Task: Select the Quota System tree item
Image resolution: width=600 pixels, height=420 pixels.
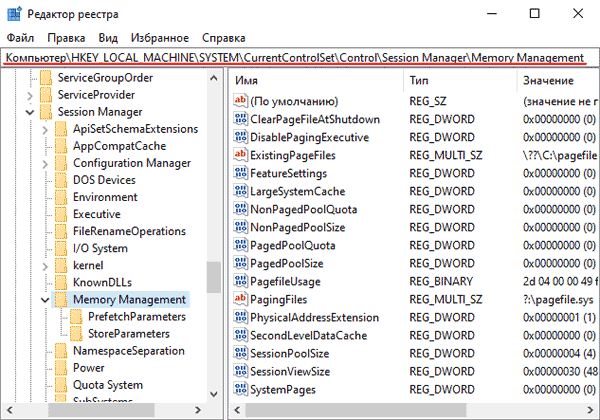Action: [108, 385]
